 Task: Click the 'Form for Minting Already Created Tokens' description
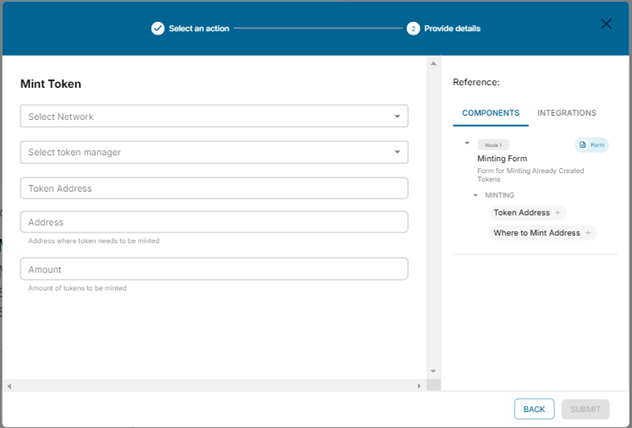pyautogui.click(x=530, y=175)
